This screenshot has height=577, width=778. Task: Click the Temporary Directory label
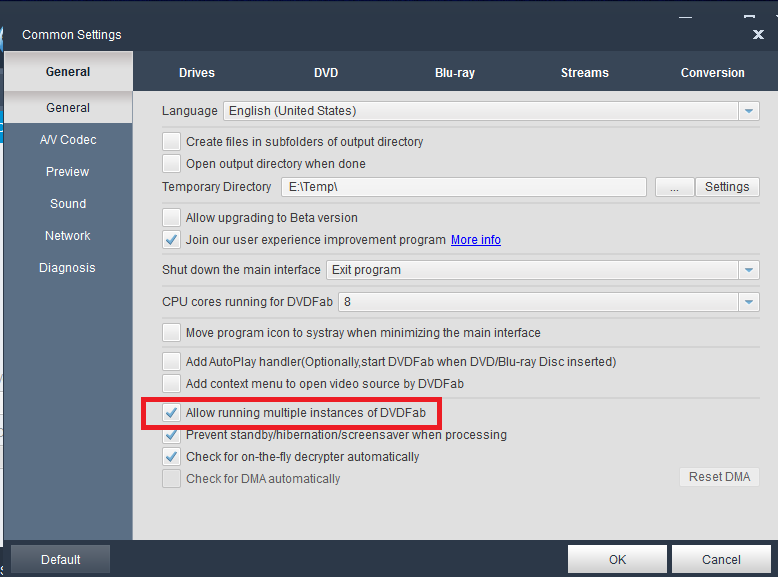216,187
